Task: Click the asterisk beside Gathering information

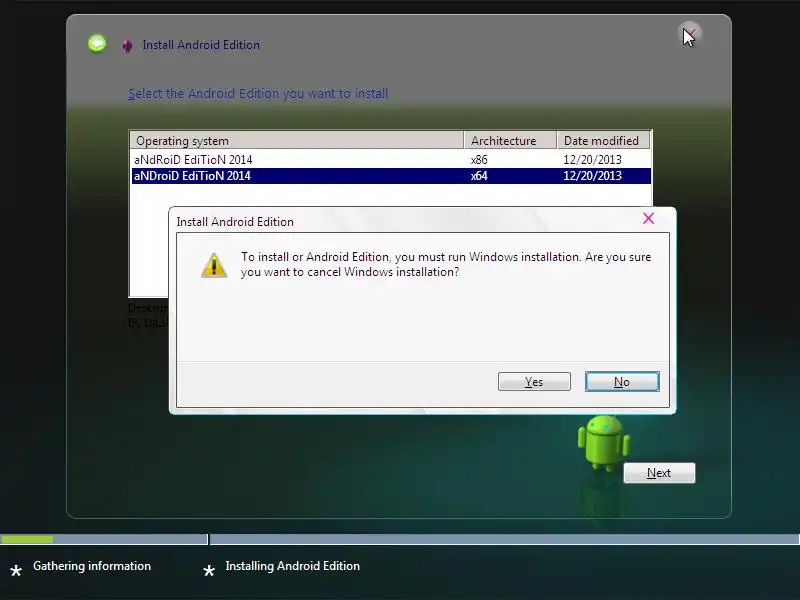Action: pyautogui.click(x=16, y=570)
